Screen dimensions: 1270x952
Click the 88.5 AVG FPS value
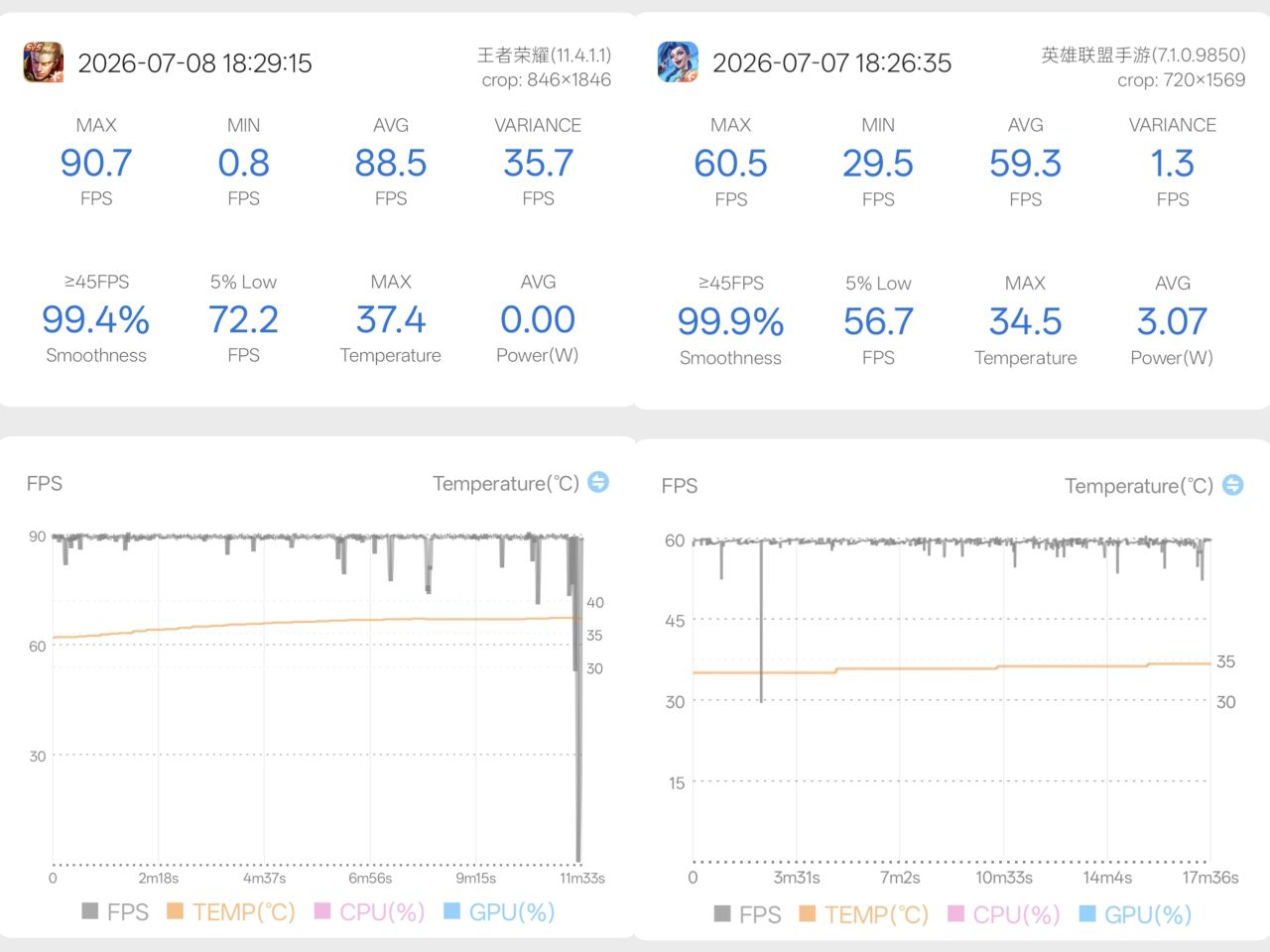[391, 163]
